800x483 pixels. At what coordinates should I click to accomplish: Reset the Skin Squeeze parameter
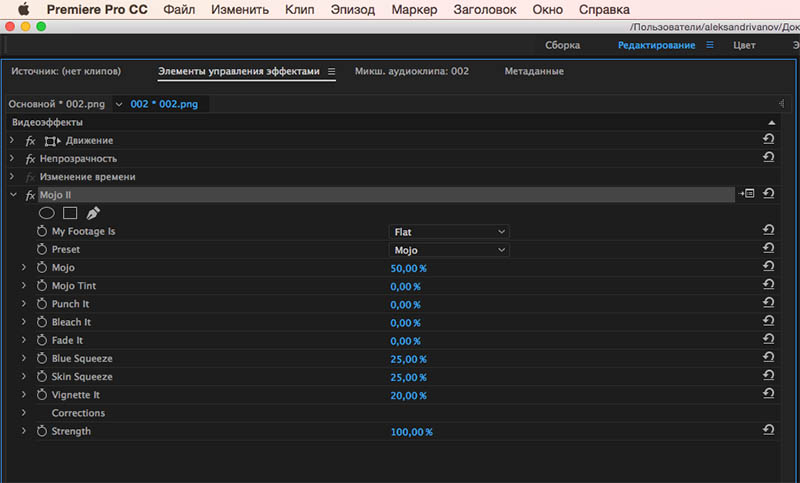(768, 375)
